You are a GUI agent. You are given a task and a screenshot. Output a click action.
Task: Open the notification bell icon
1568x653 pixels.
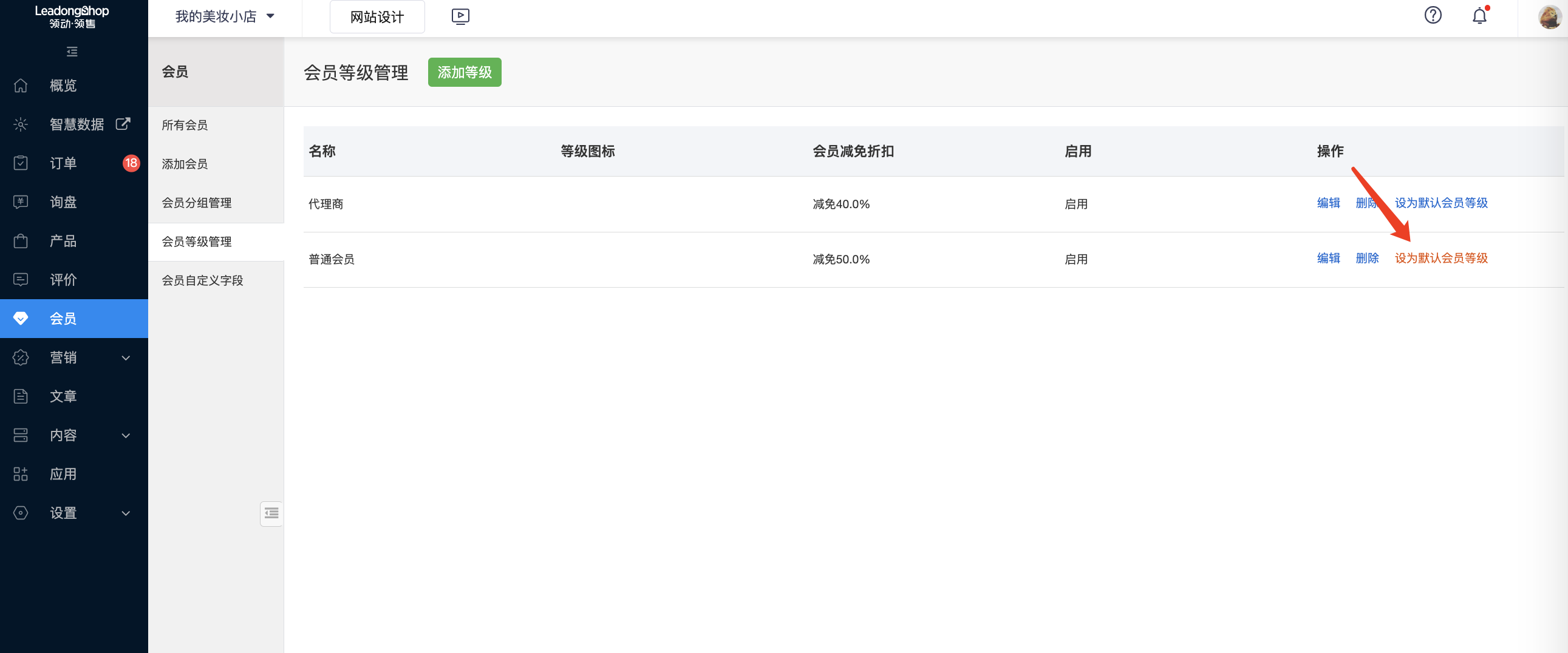[1479, 16]
